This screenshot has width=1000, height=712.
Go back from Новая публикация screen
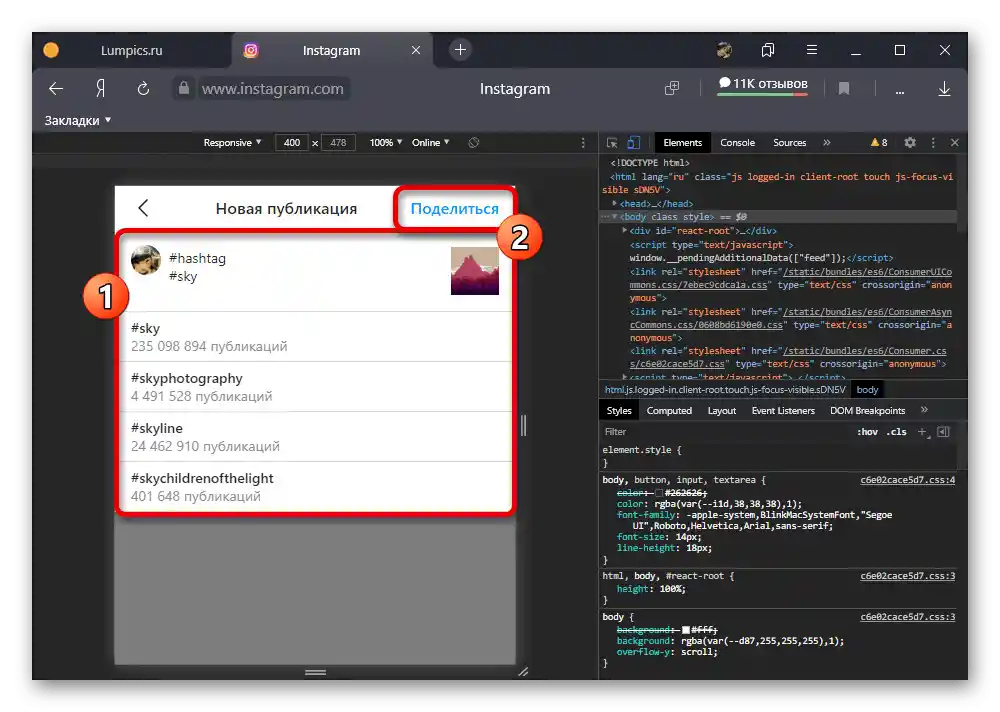143,208
